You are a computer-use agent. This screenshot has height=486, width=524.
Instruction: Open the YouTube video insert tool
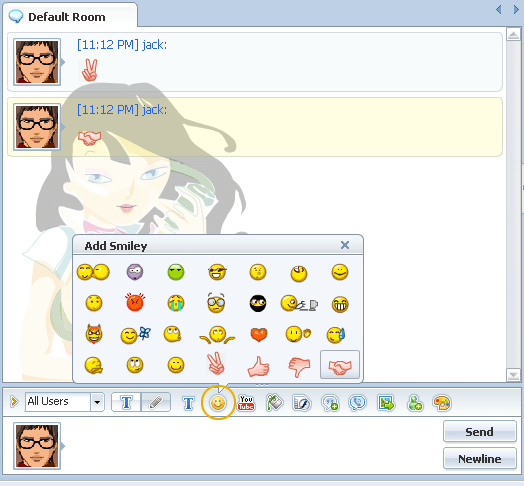(246, 403)
